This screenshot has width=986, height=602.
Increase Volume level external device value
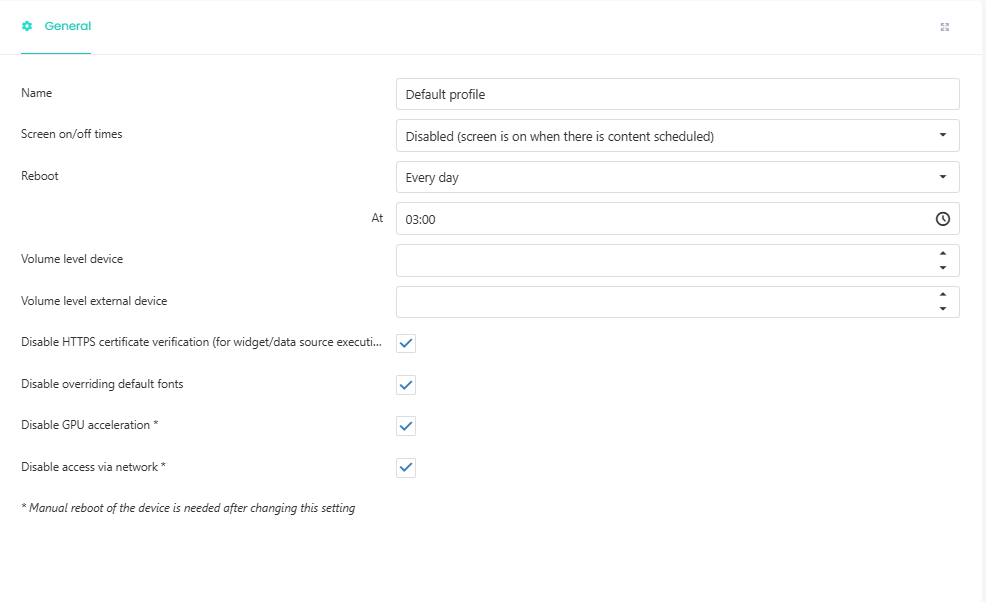[x=943, y=294]
